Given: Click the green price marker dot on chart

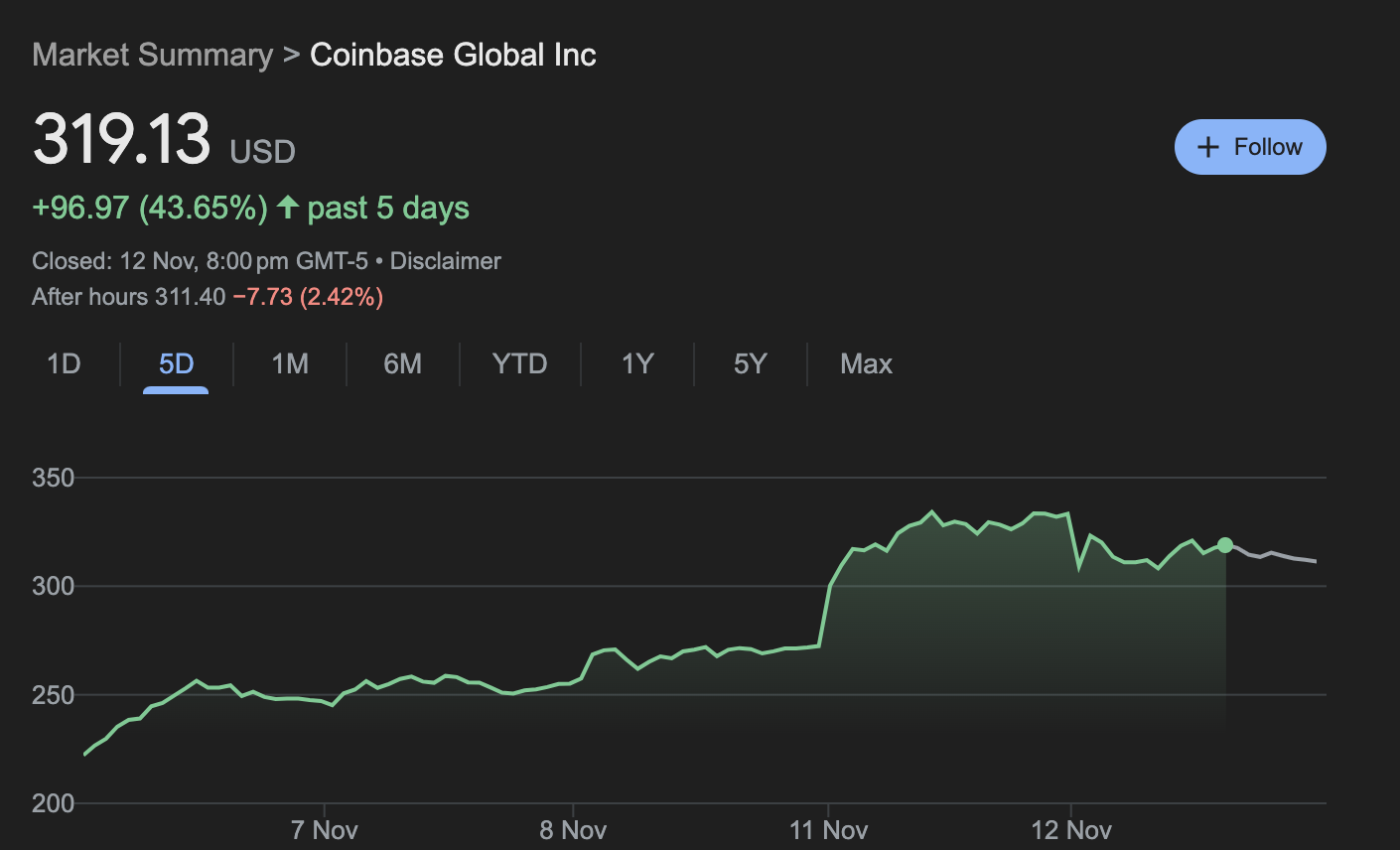Looking at the screenshot, I should click(1224, 544).
